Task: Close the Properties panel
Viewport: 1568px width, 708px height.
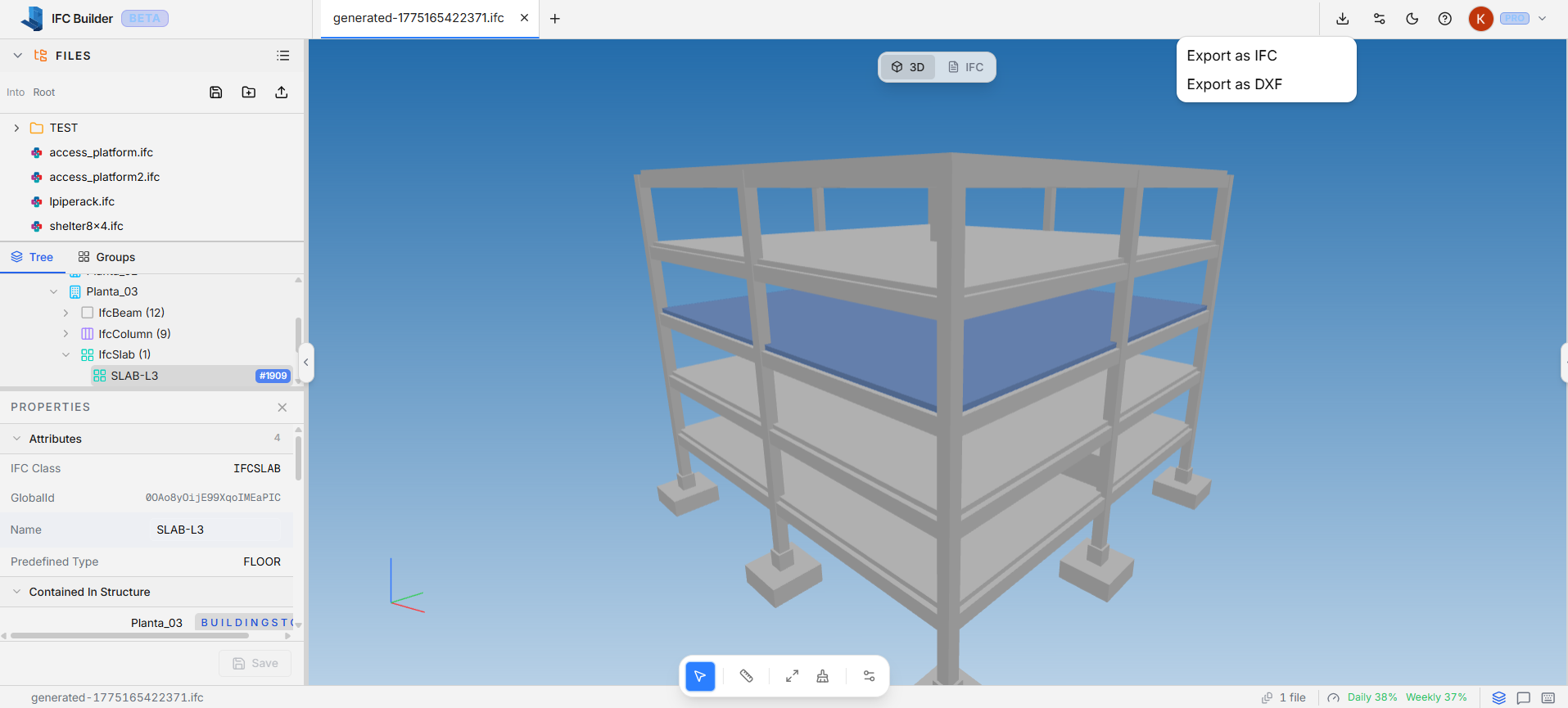Action: [282, 408]
